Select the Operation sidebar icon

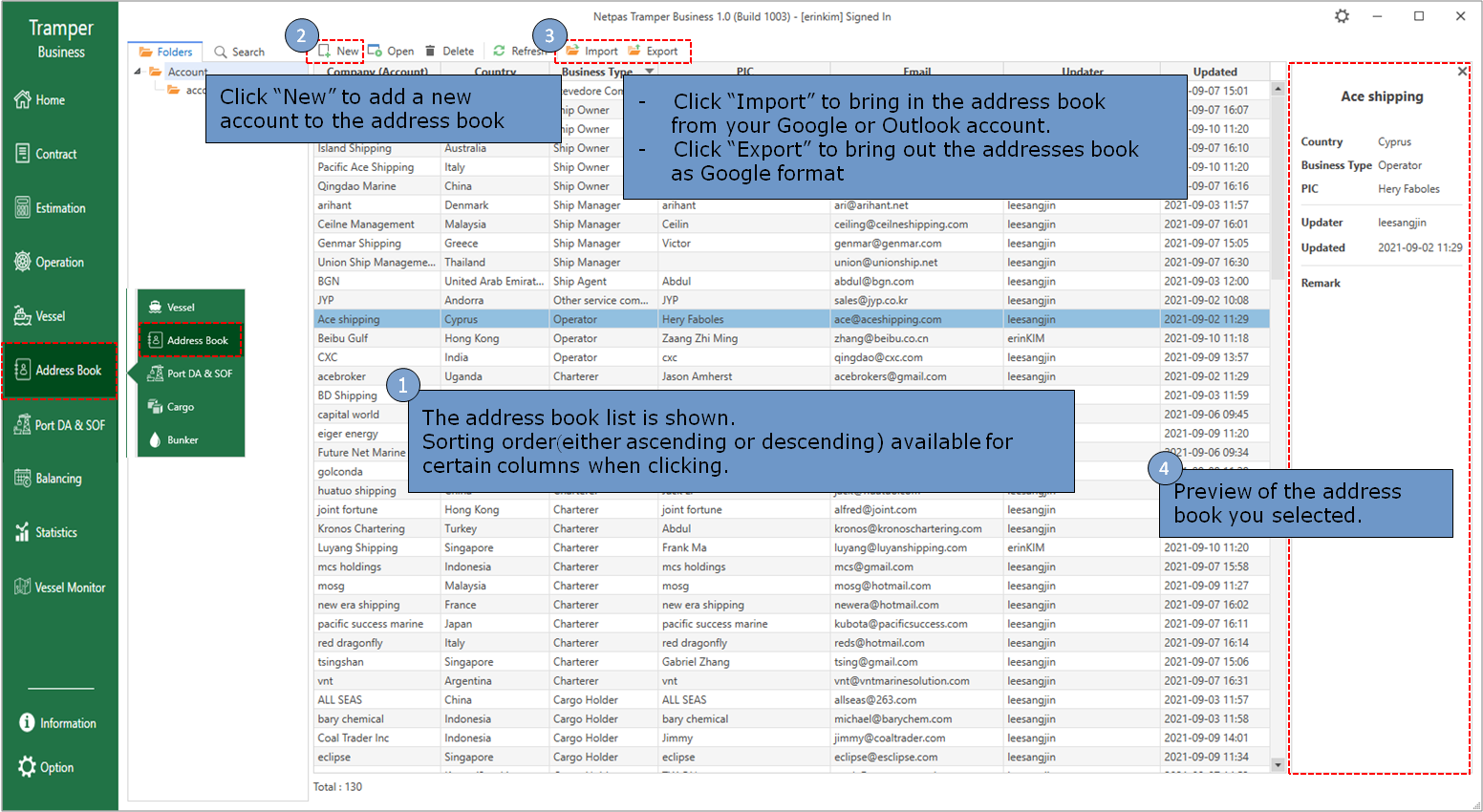pyautogui.click(x=23, y=262)
